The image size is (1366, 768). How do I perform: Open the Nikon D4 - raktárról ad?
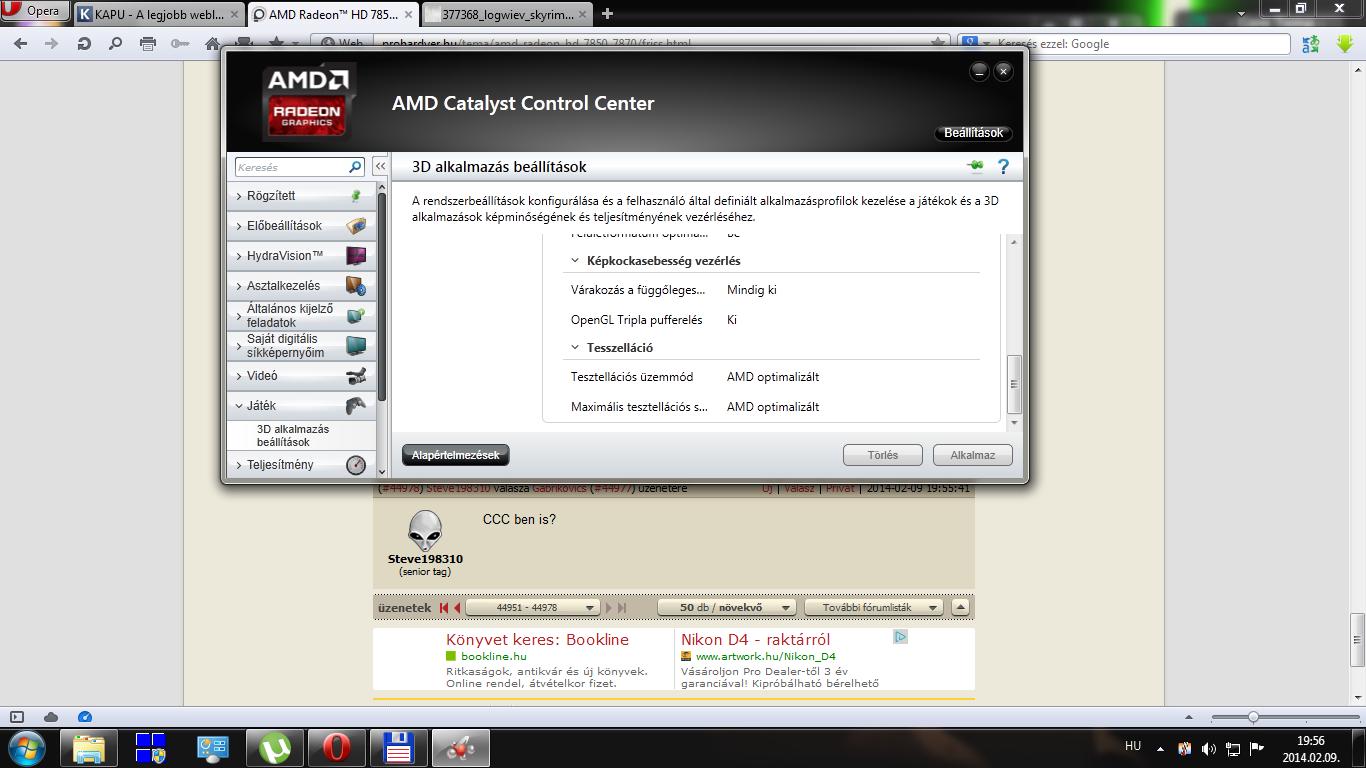click(755, 640)
